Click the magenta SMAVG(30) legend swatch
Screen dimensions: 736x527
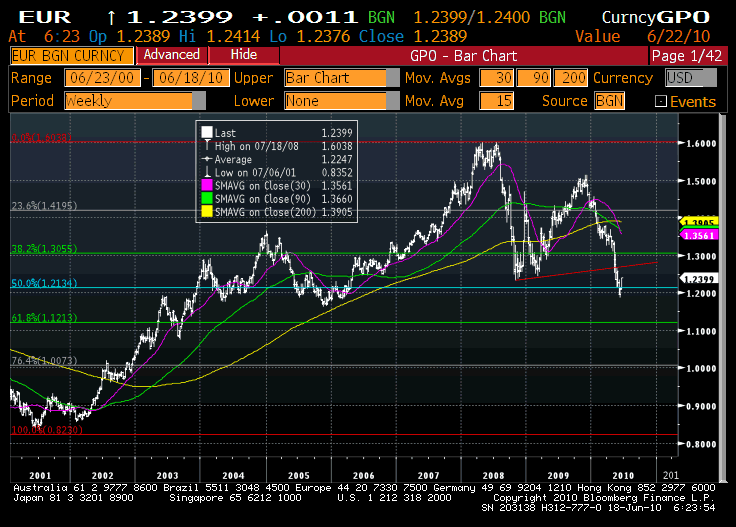click(207, 185)
